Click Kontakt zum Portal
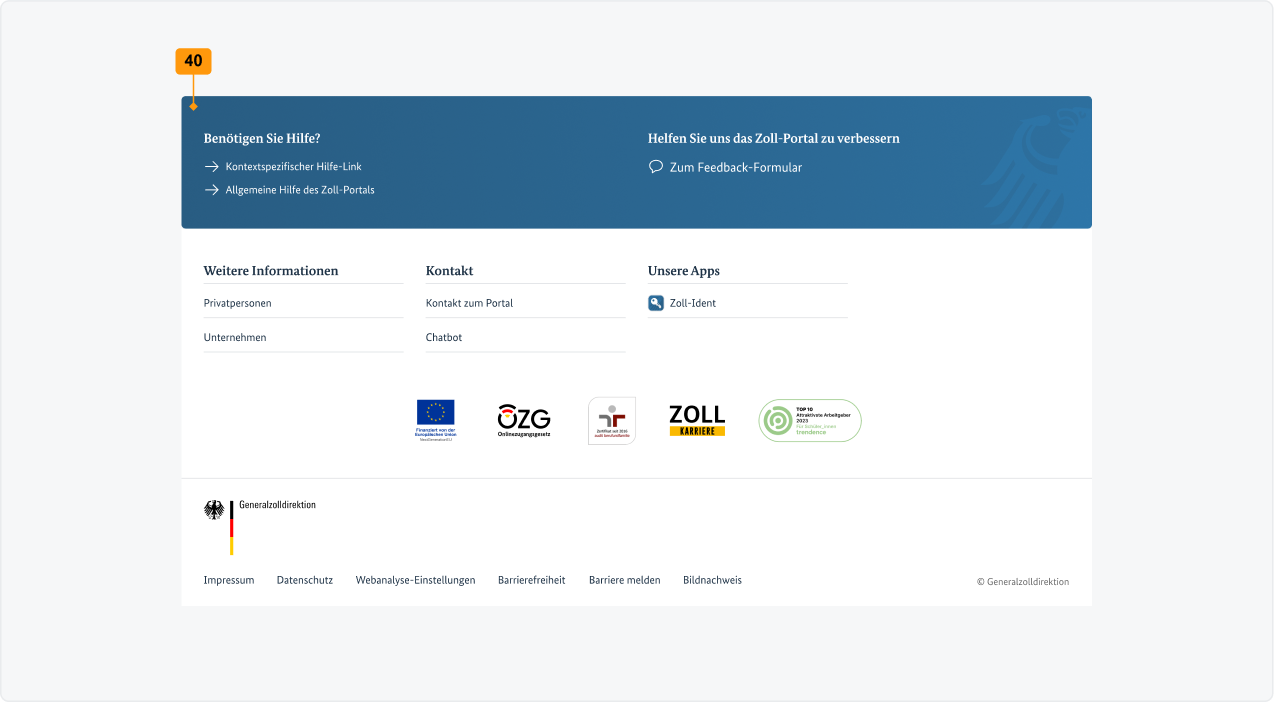This screenshot has height=702, width=1274. (469, 303)
